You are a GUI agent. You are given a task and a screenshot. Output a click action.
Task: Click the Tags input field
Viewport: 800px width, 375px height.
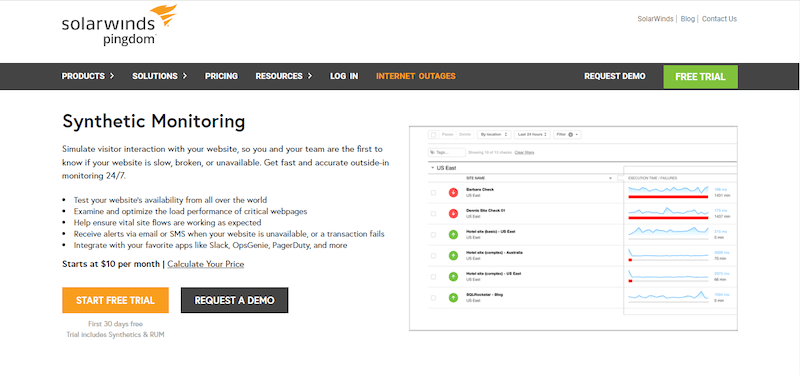click(447, 152)
